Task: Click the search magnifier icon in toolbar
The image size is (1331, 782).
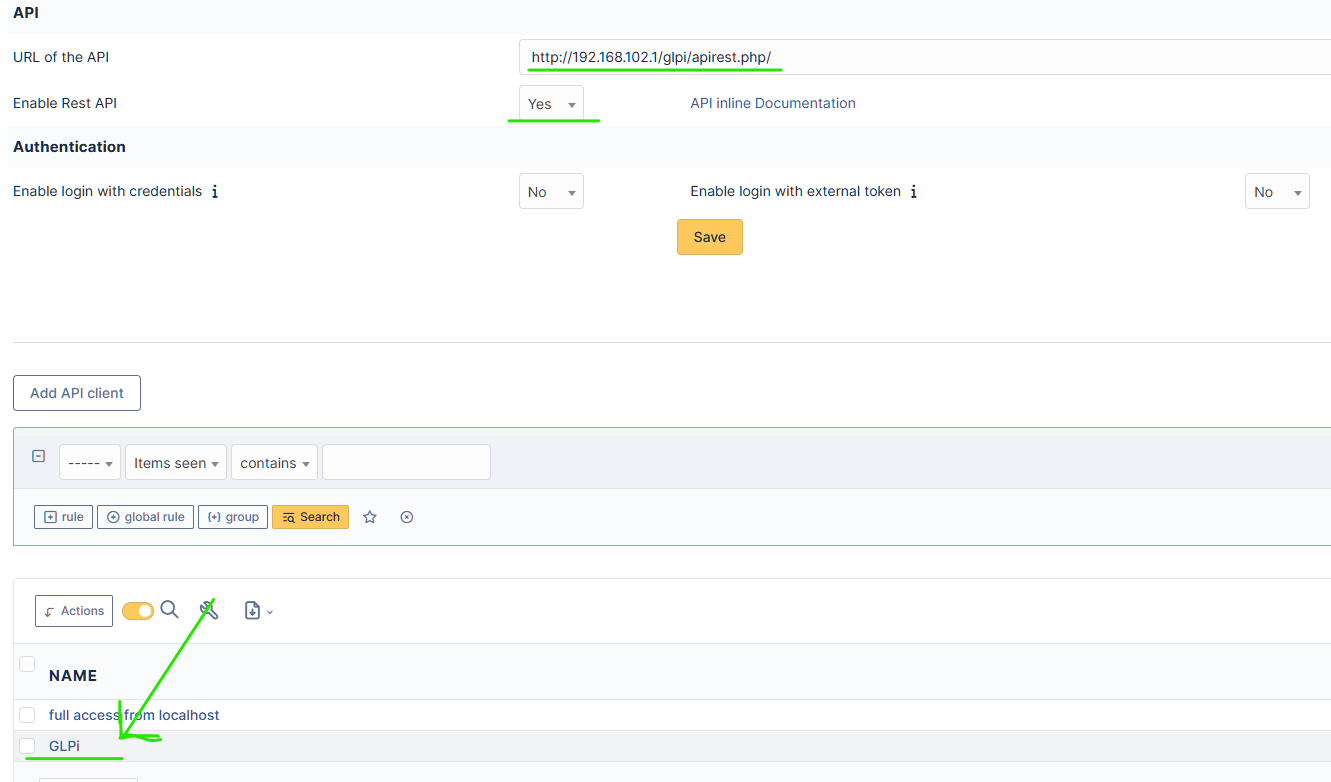Action: coord(170,610)
